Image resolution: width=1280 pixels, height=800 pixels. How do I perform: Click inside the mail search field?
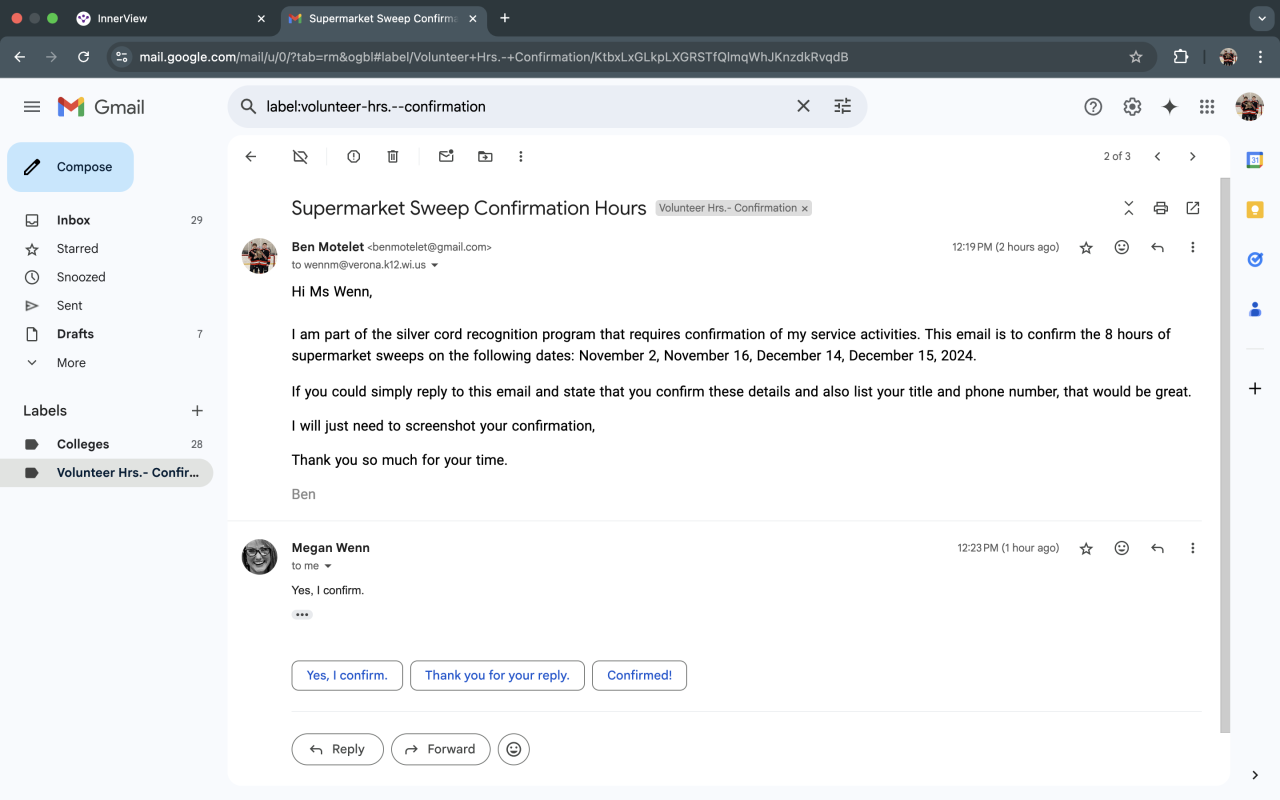pyautogui.click(x=520, y=106)
